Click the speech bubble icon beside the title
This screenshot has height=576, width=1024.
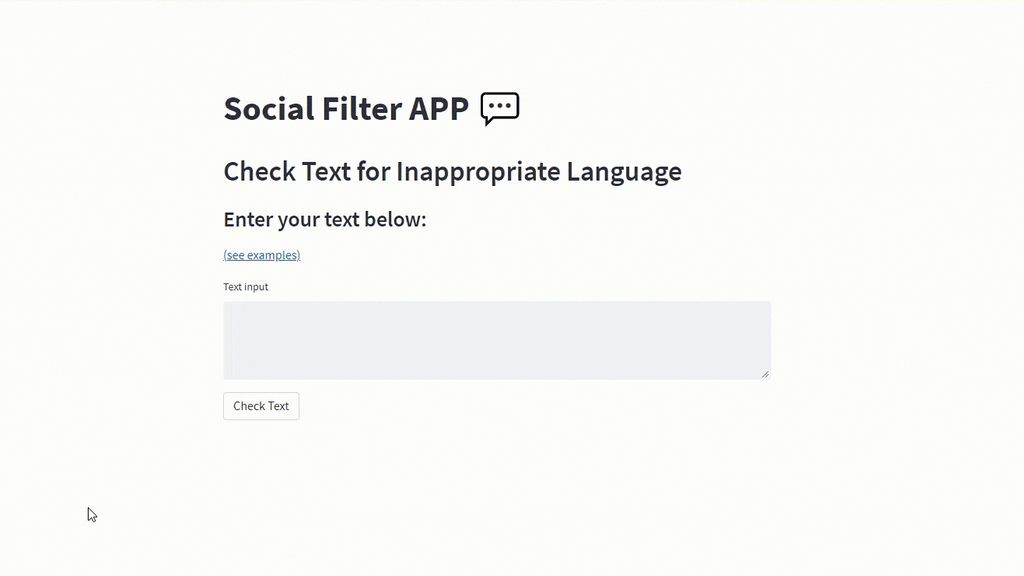click(500, 108)
